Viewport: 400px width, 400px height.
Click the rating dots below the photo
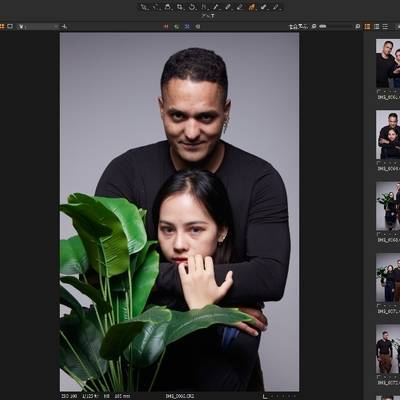click(283, 396)
